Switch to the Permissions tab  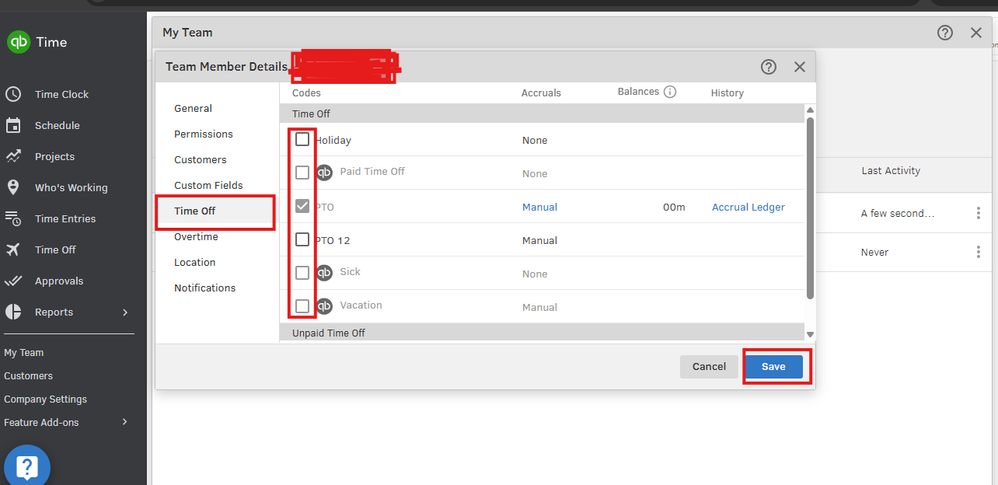tap(204, 134)
